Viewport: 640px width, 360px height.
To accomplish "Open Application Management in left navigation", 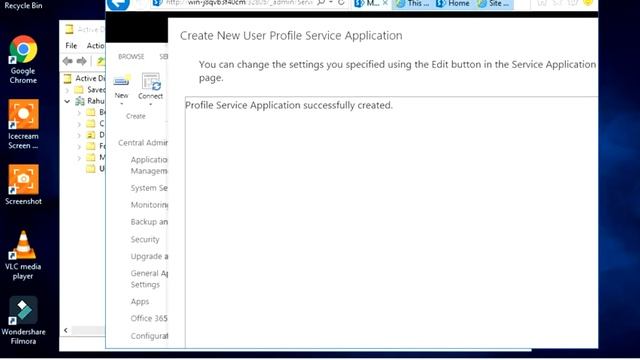I will point(149,165).
